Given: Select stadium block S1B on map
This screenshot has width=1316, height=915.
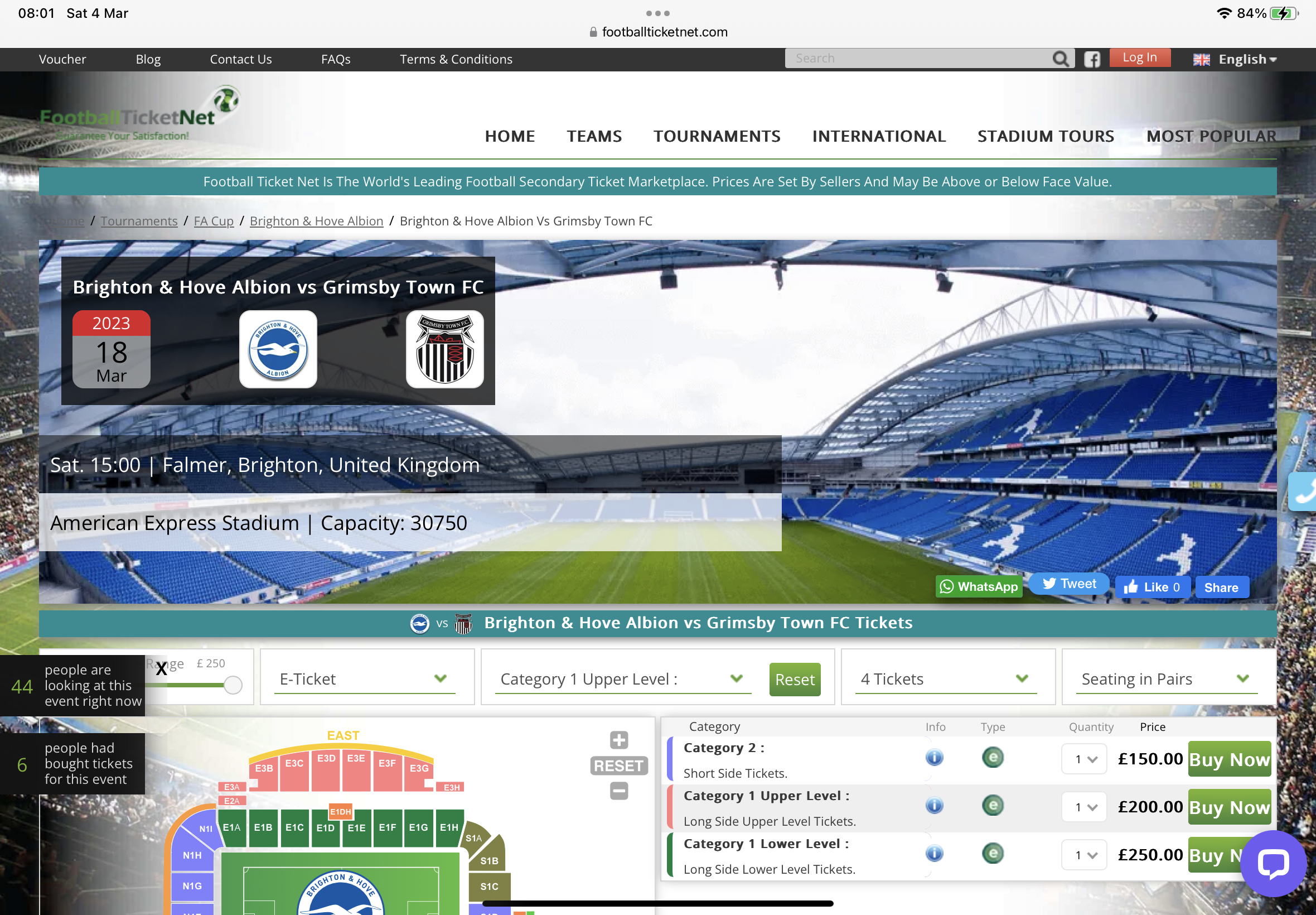Looking at the screenshot, I should (x=489, y=860).
